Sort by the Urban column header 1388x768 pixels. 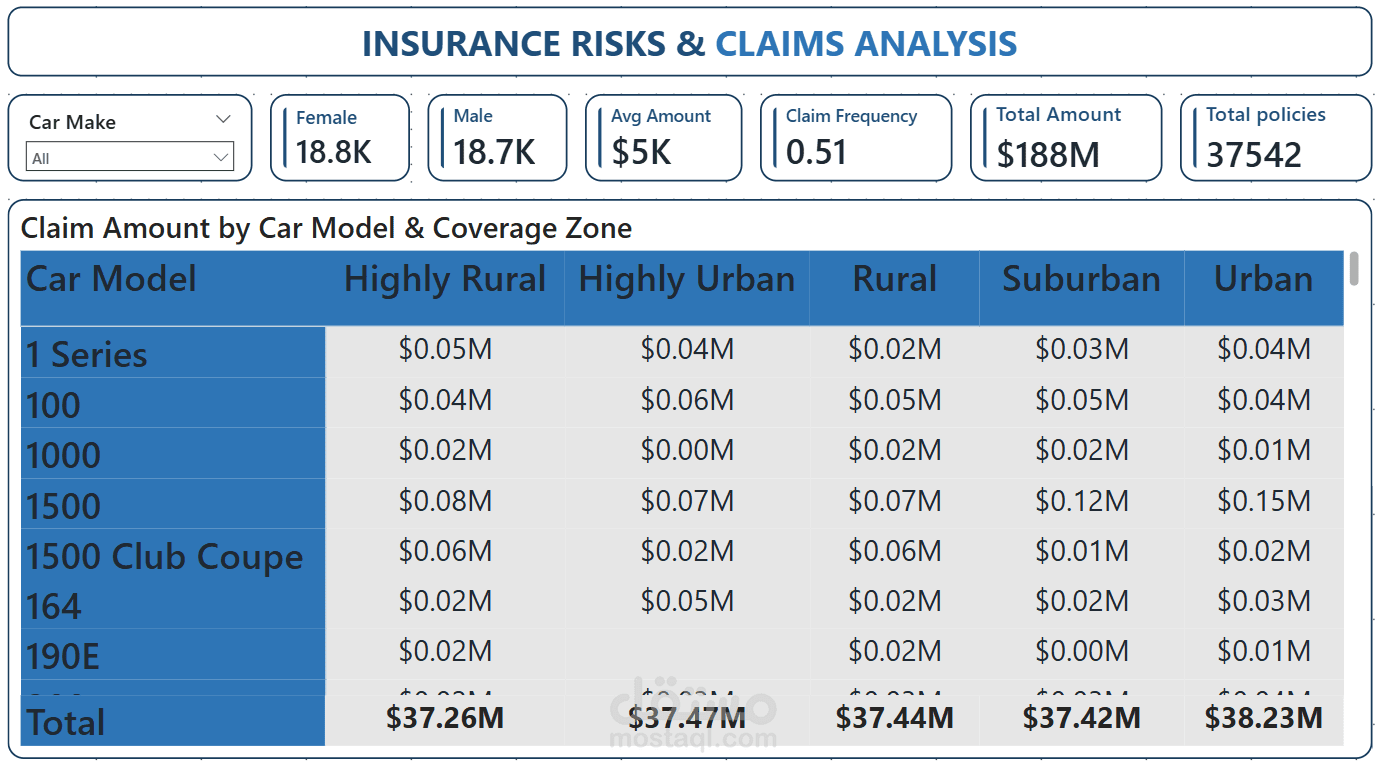1263,279
